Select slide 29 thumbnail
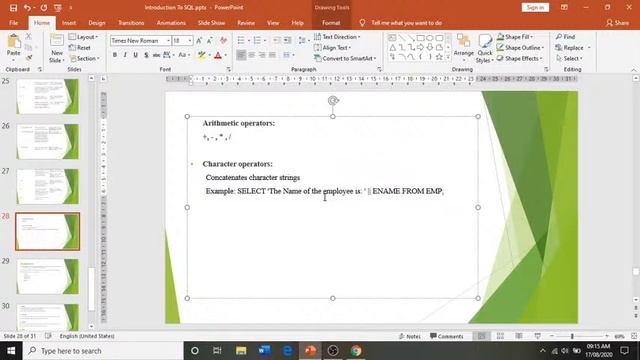The width and height of the screenshot is (640, 360). (48, 276)
